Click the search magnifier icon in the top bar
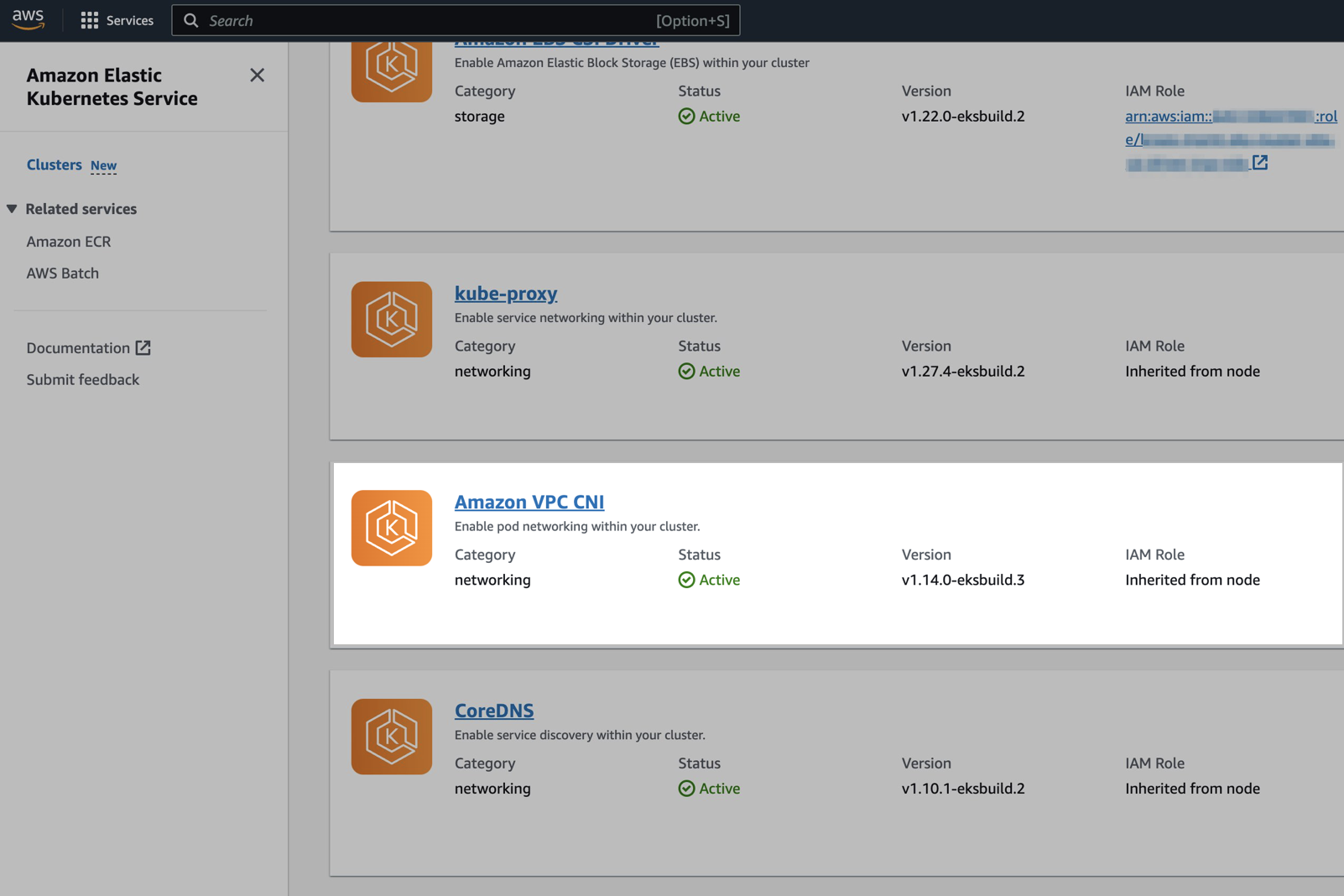The image size is (1344, 896). coord(191,19)
